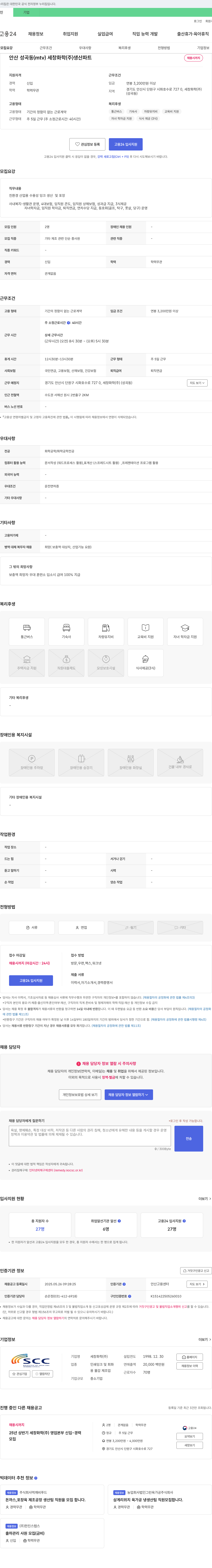Select the 식사제공(3식) welfare icon
Screen dimensions: 212x1568
tap(146, 663)
